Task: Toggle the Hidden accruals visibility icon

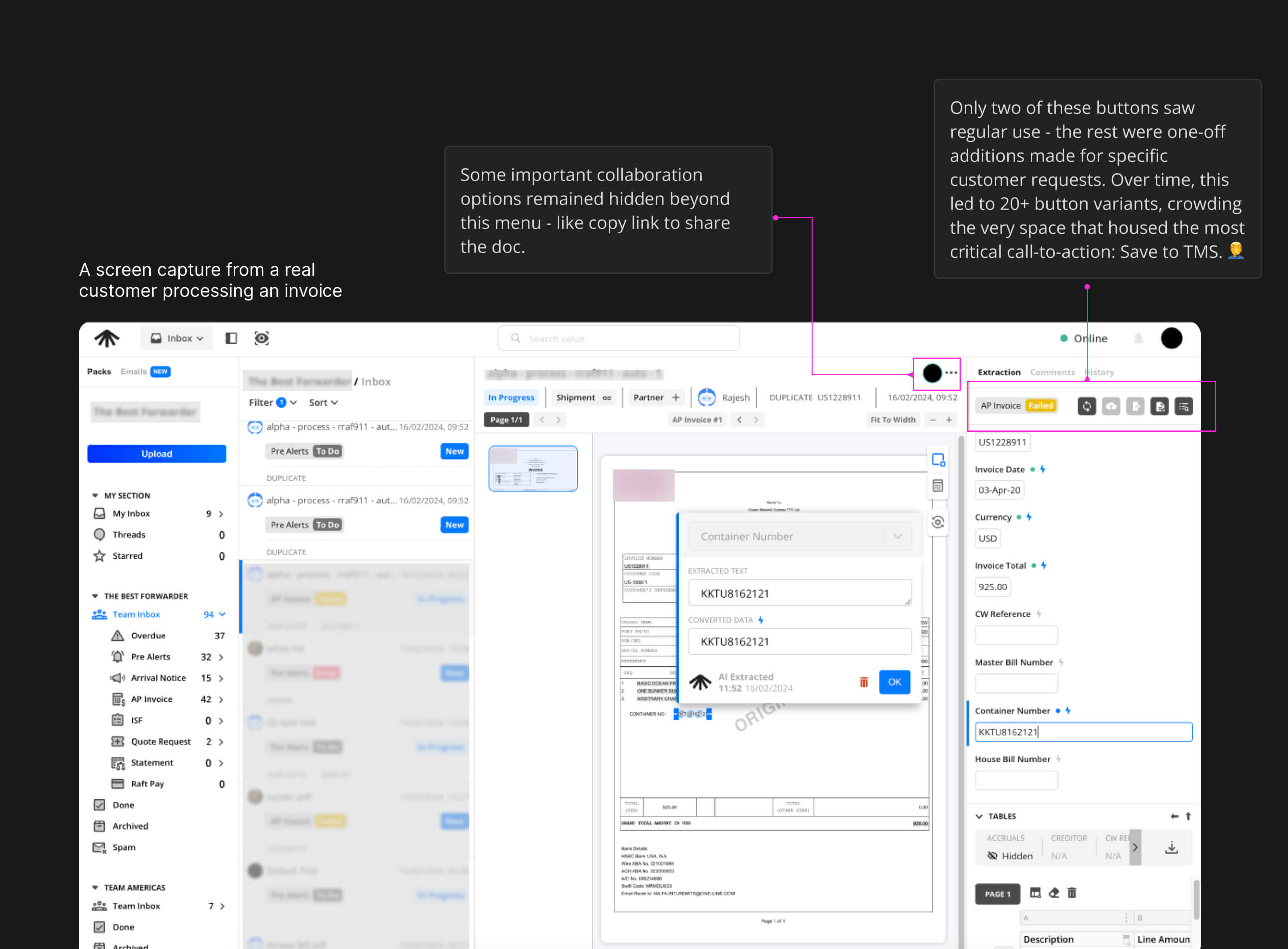Action: 992,856
